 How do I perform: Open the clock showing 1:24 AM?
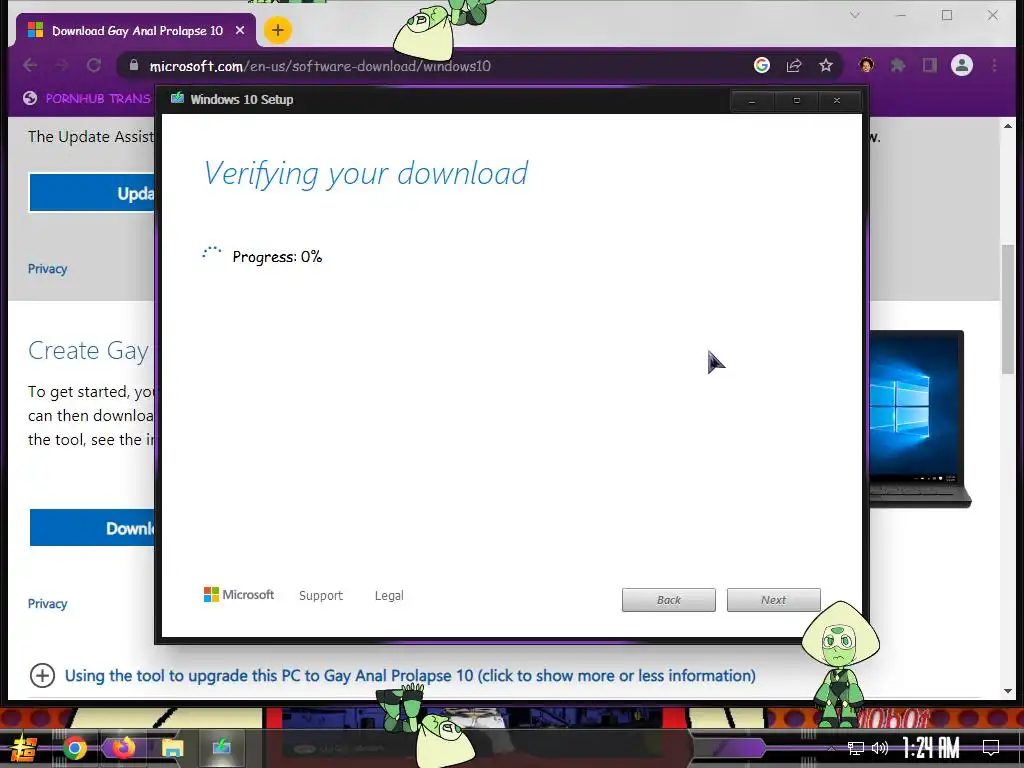[x=931, y=748]
